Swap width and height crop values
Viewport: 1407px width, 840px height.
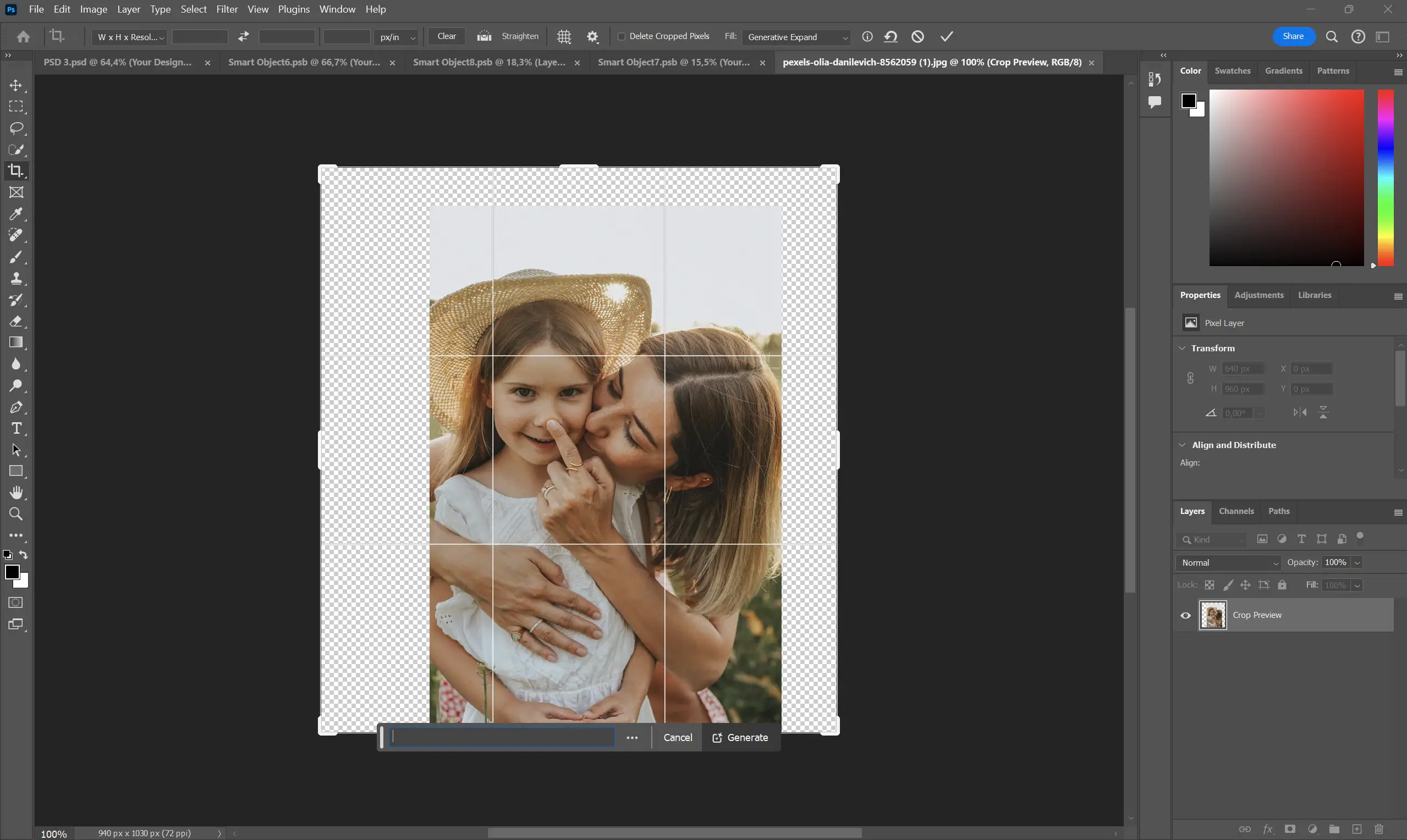[244, 37]
